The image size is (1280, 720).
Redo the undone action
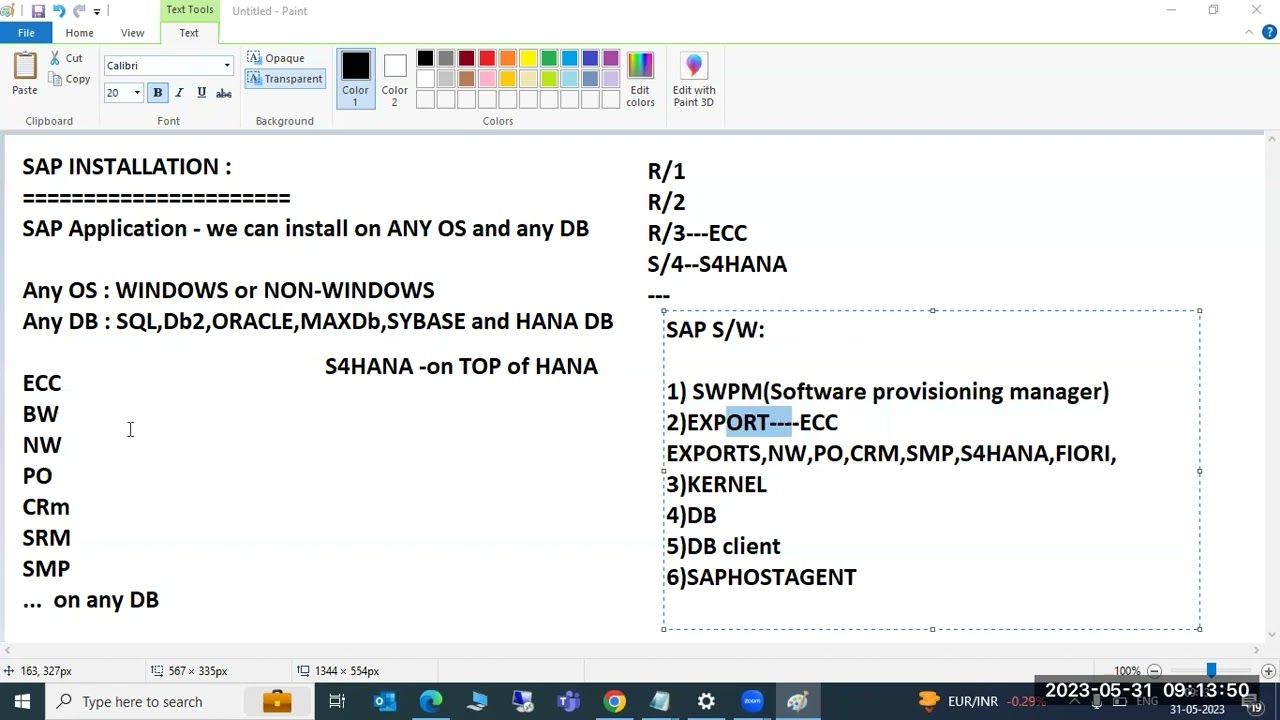point(79,11)
